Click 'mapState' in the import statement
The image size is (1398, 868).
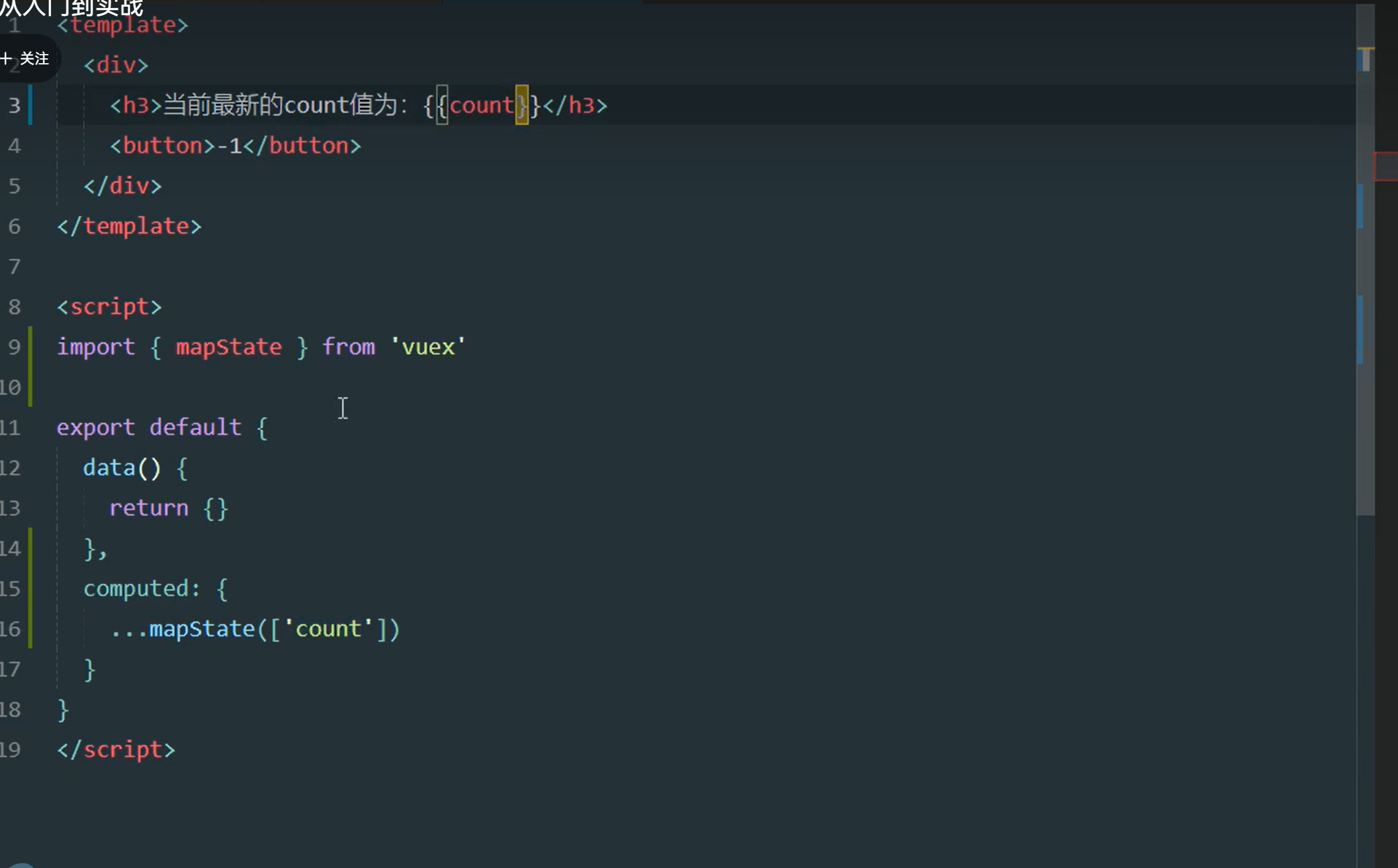point(229,347)
